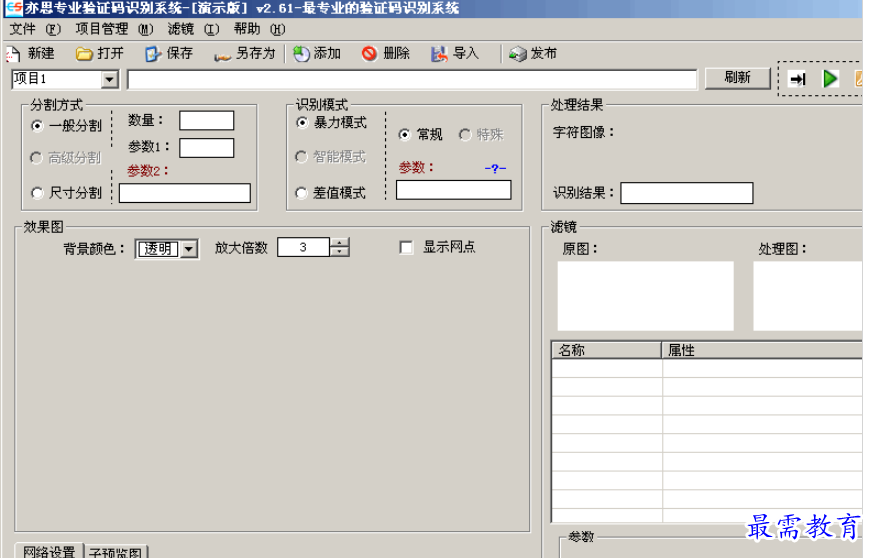Click the 名称 column header
869x558 pixels.
[606, 350]
